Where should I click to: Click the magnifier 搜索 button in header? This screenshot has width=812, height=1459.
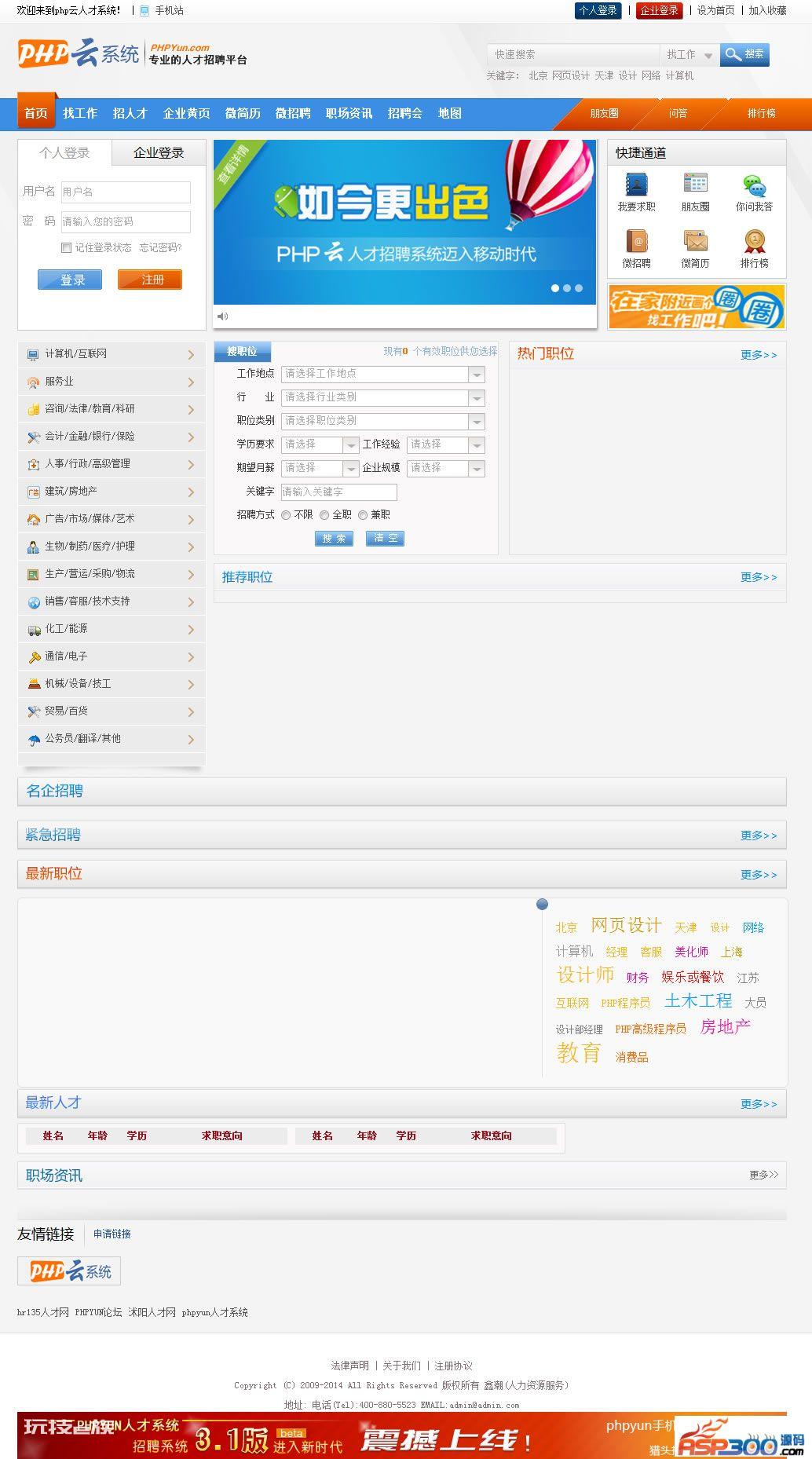click(744, 54)
